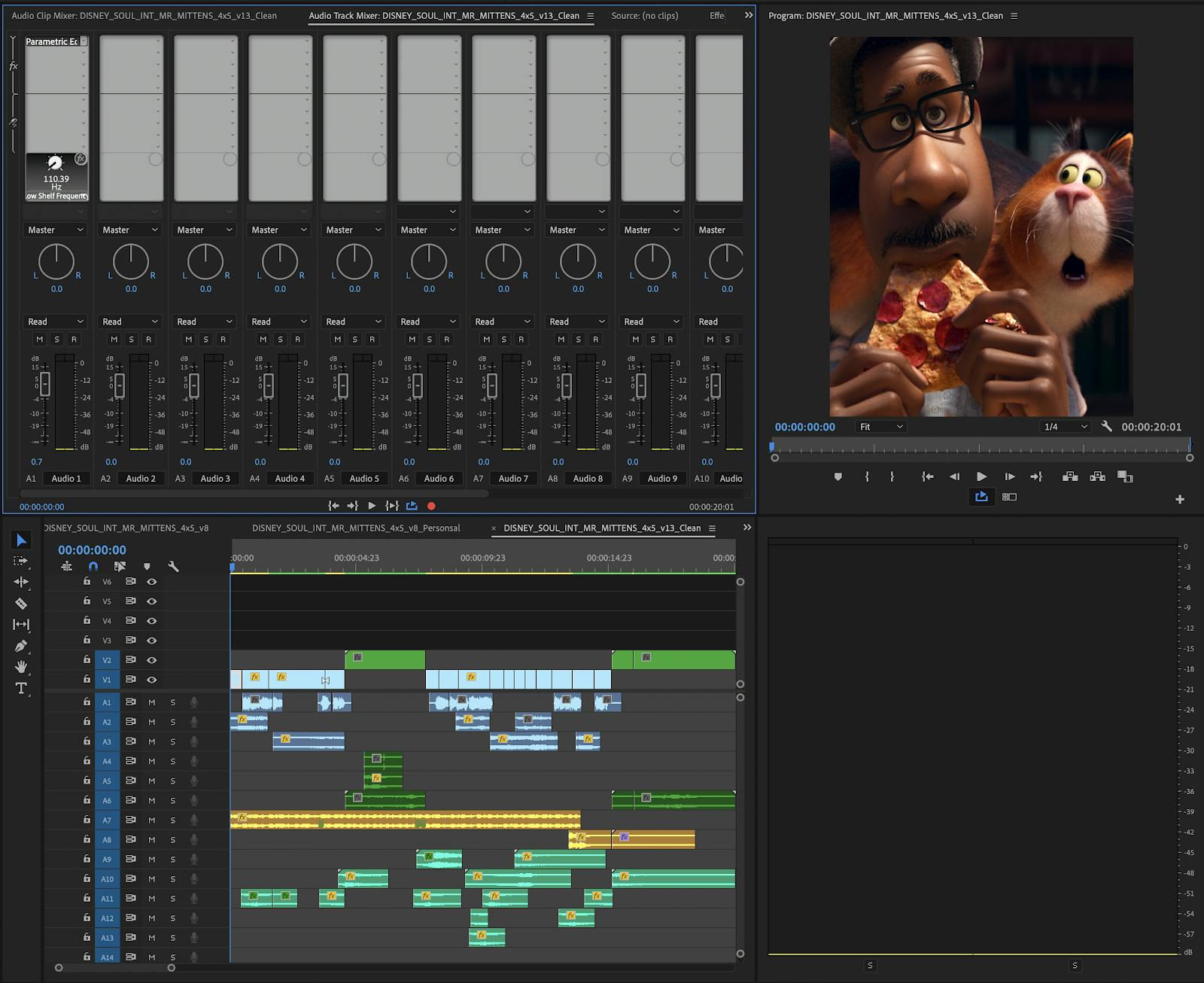Click Play in the Audio Track Mixer transport

[x=372, y=506]
